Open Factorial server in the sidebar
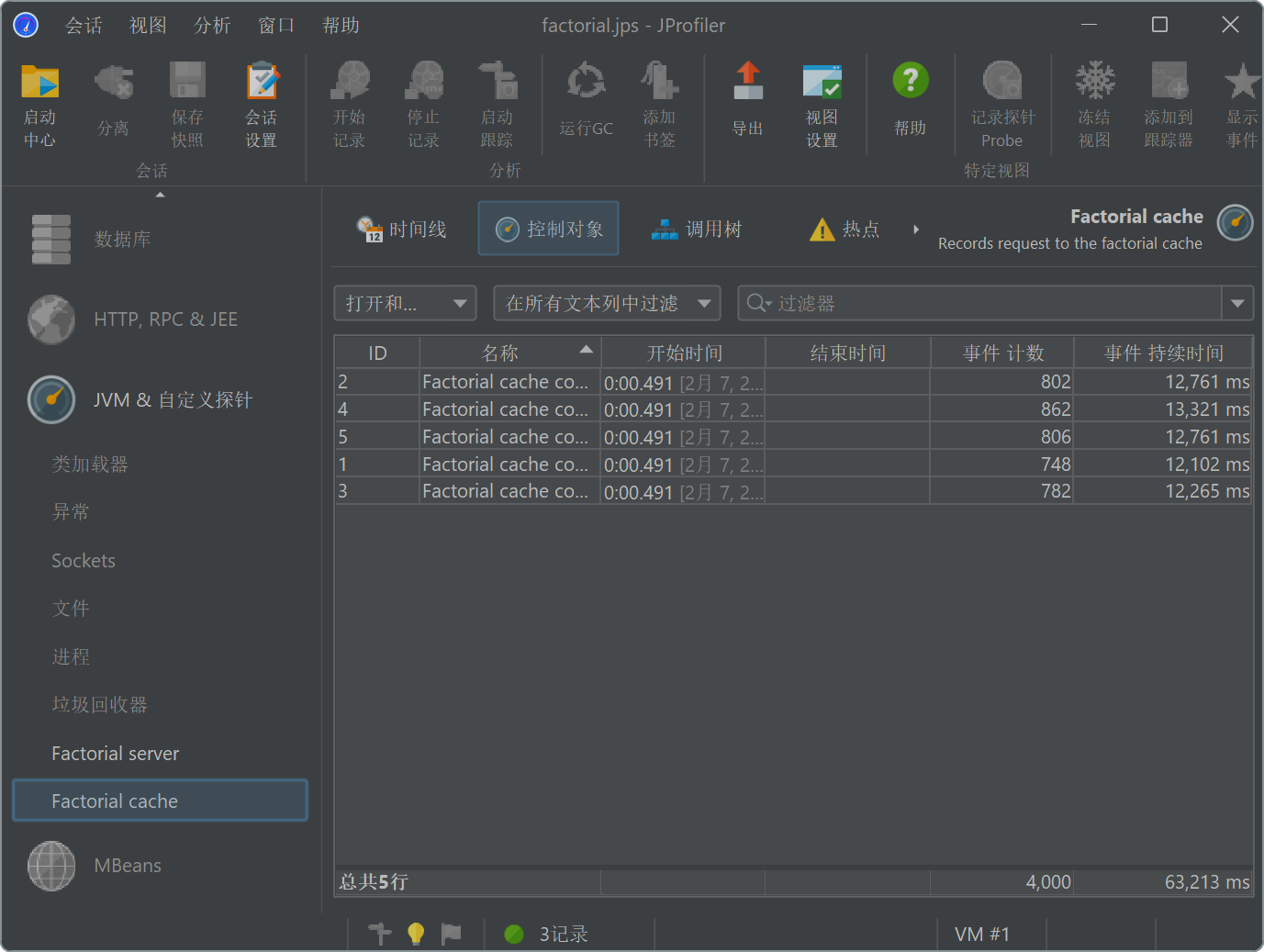 click(x=115, y=754)
